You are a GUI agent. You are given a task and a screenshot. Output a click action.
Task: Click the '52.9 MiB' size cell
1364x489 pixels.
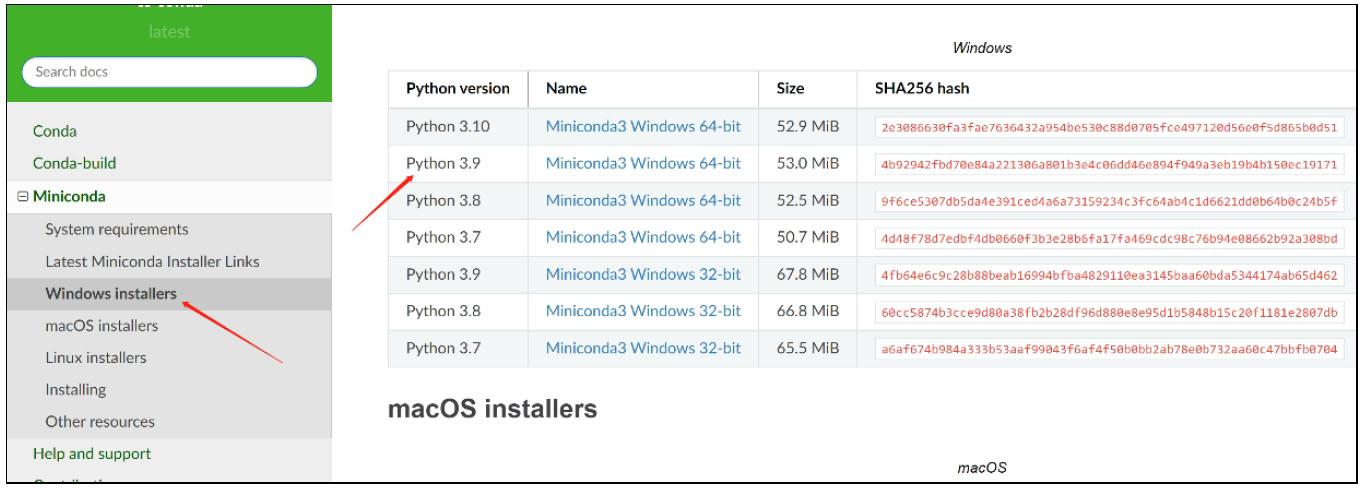click(807, 127)
